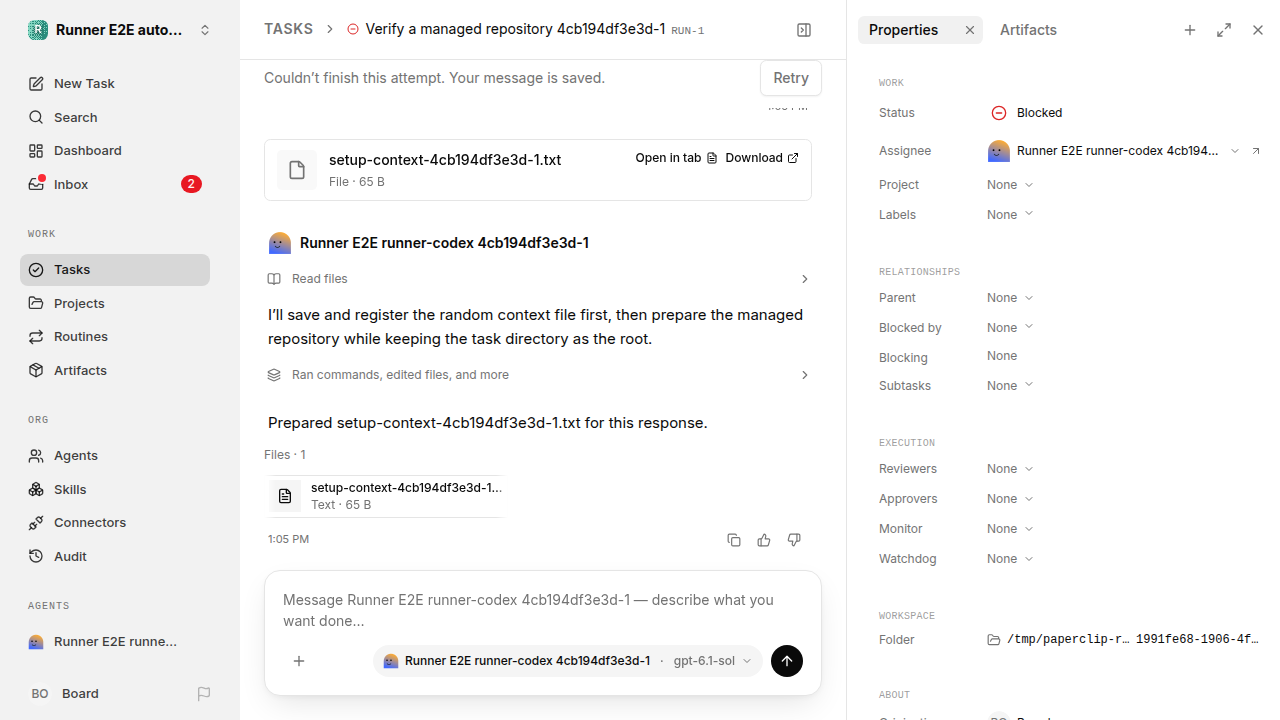Image resolution: width=1280 pixels, height=720 pixels.
Task: Open agent and model selector gpt-6.1-sol
Action: (x=568, y=661)
